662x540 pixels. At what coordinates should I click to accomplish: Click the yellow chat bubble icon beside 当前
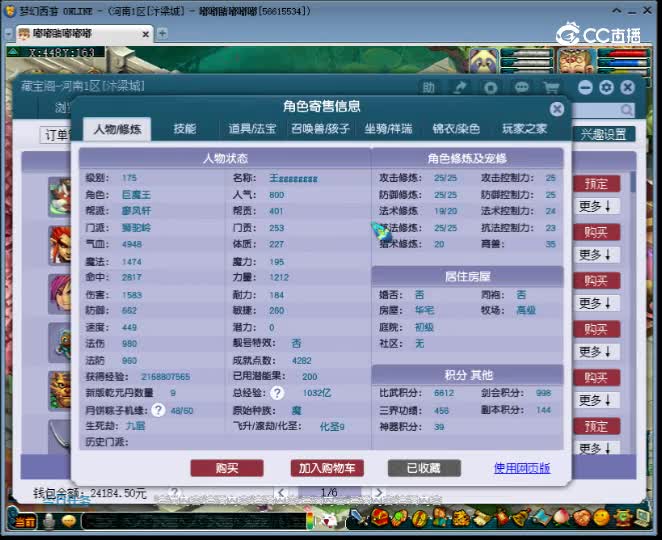pos(69,522)
